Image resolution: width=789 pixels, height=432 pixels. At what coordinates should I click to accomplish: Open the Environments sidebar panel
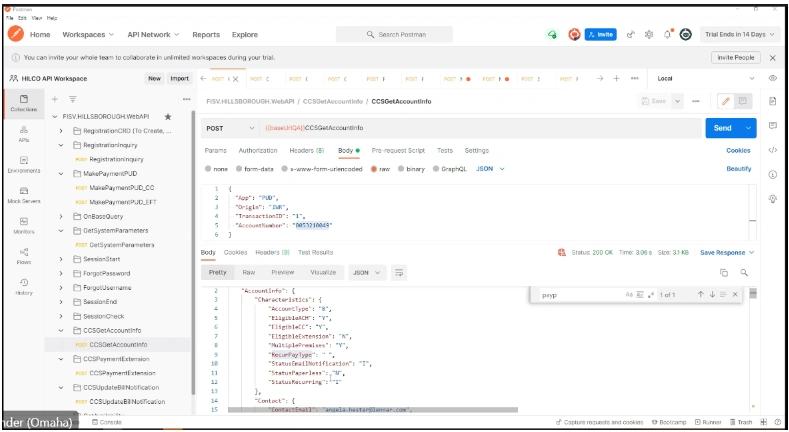tap(24, 164)
